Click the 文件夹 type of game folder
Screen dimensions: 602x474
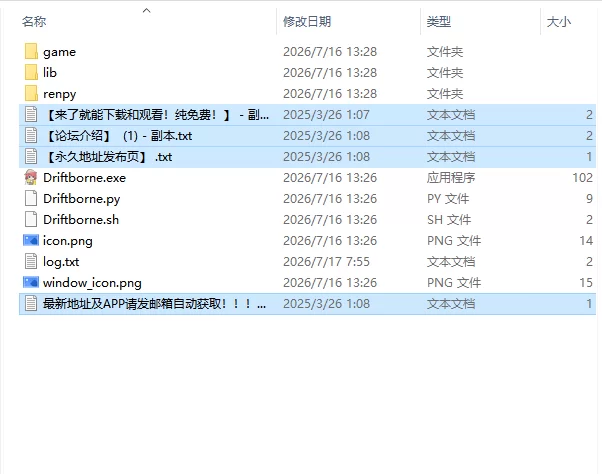tap(445, 51)
